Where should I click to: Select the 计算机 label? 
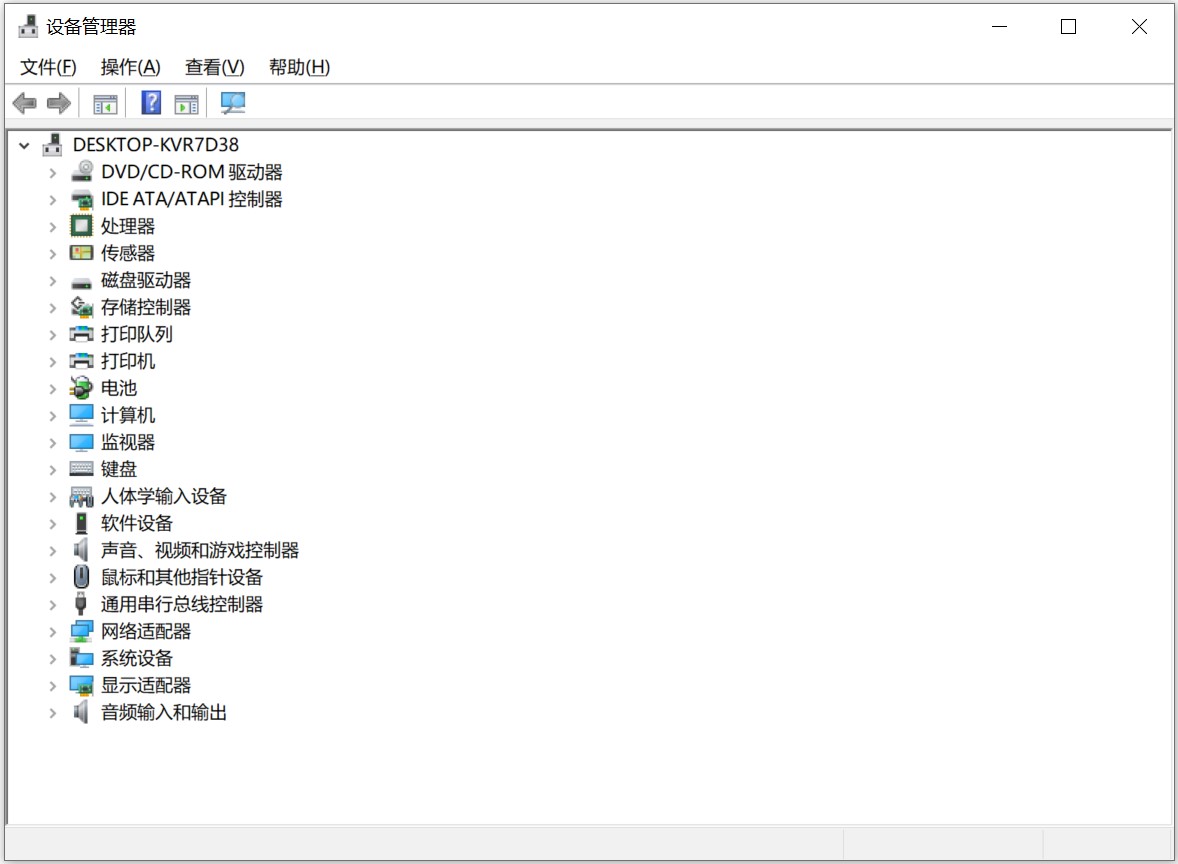point(128,415)
